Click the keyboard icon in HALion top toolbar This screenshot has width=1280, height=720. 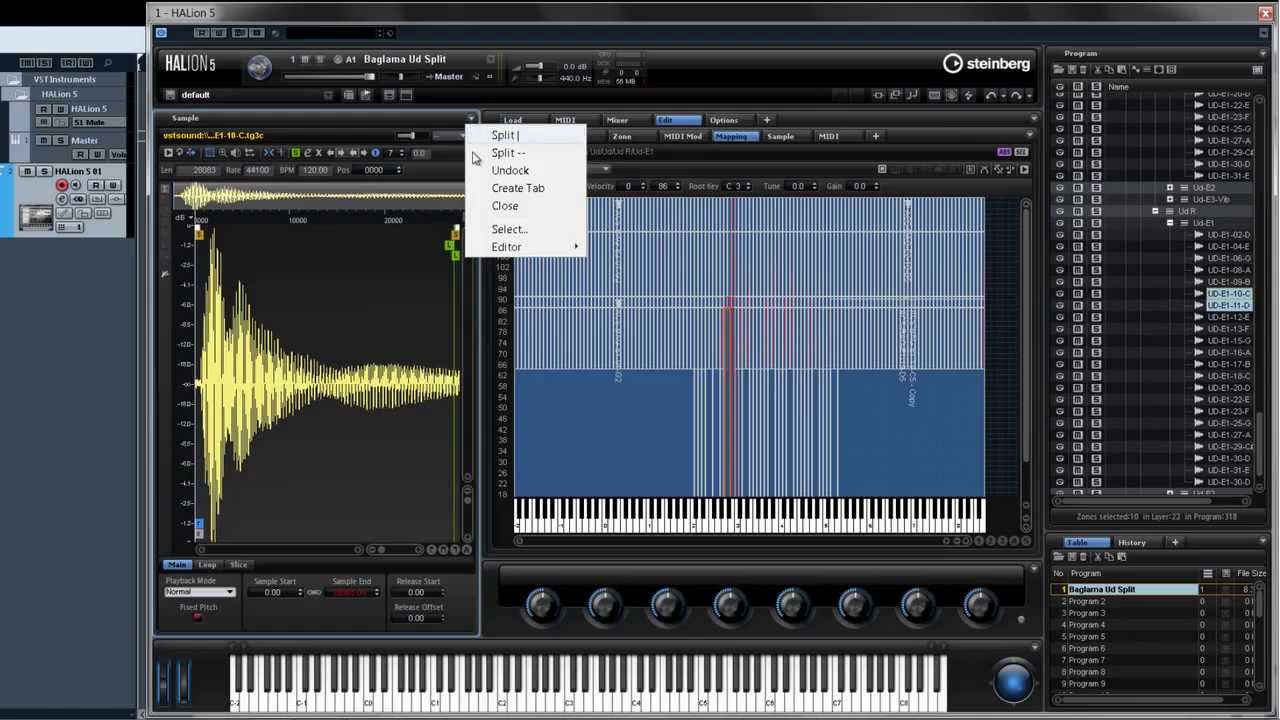pyautogui.click(x=934, y=95)
